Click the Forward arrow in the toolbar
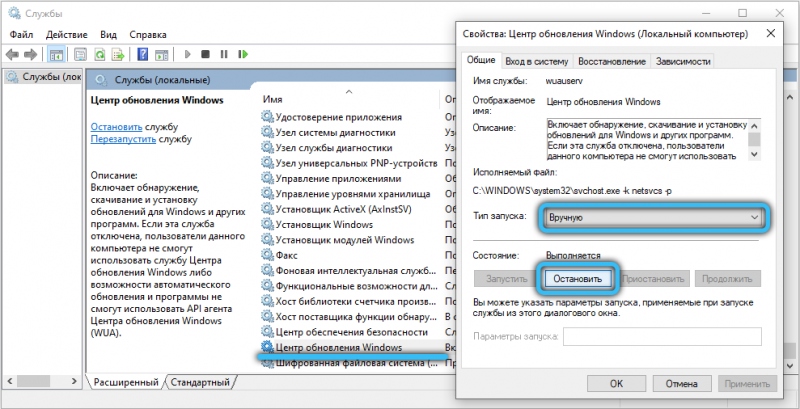 pyautogui.click(x=30, y=54)
